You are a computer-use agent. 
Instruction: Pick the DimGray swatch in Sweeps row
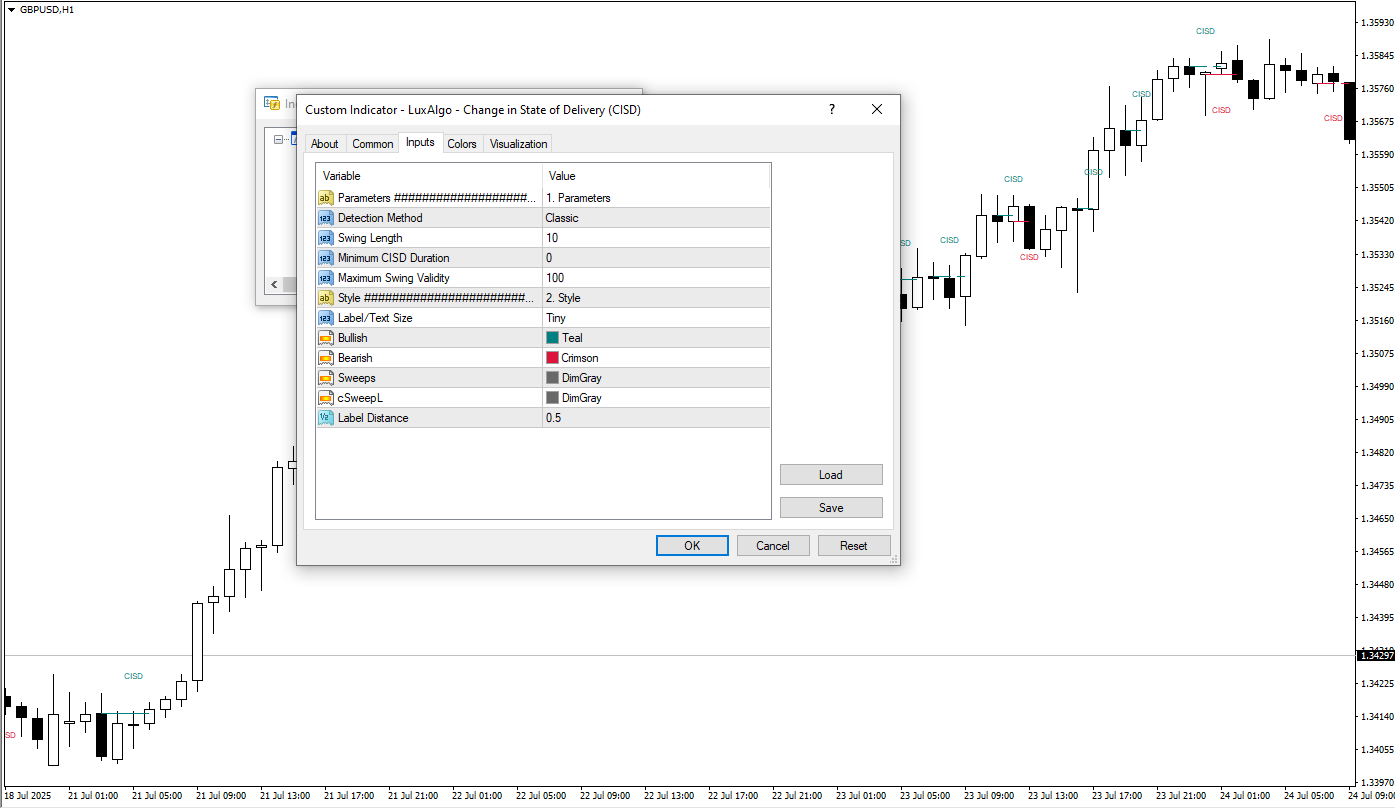tap(552, 378)
